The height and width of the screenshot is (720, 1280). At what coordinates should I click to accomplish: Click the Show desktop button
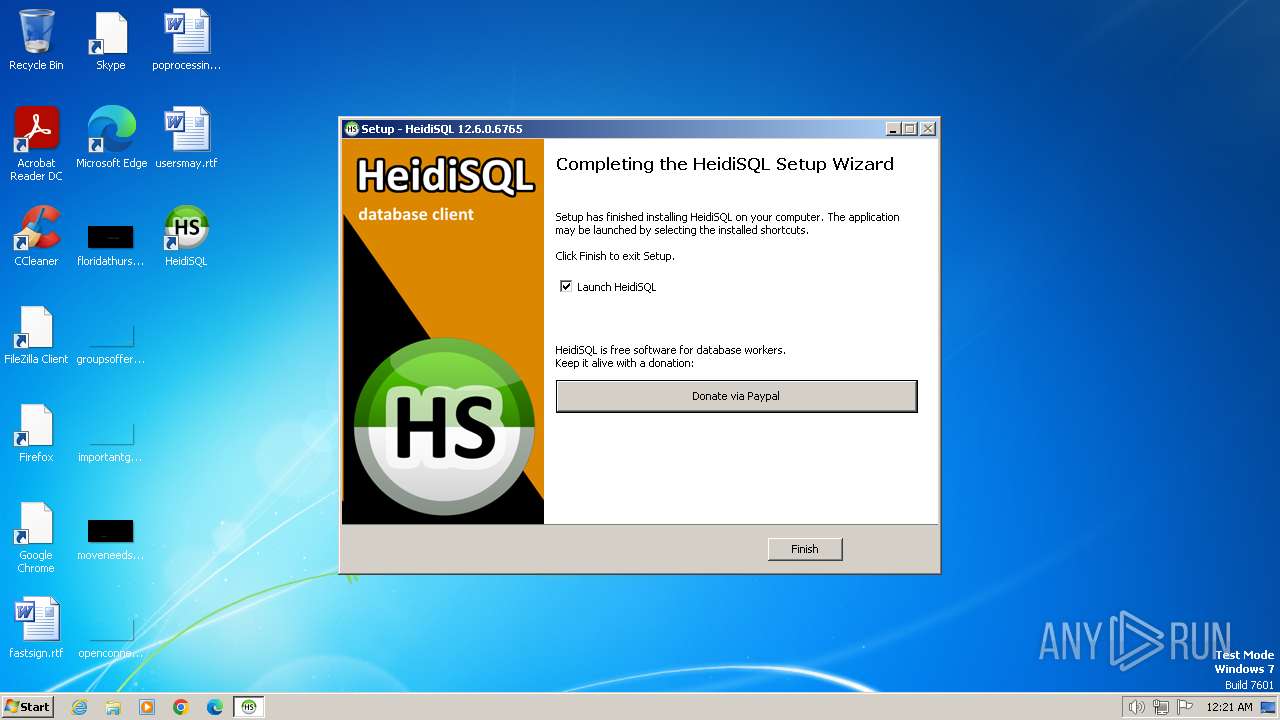(1269, 707)
